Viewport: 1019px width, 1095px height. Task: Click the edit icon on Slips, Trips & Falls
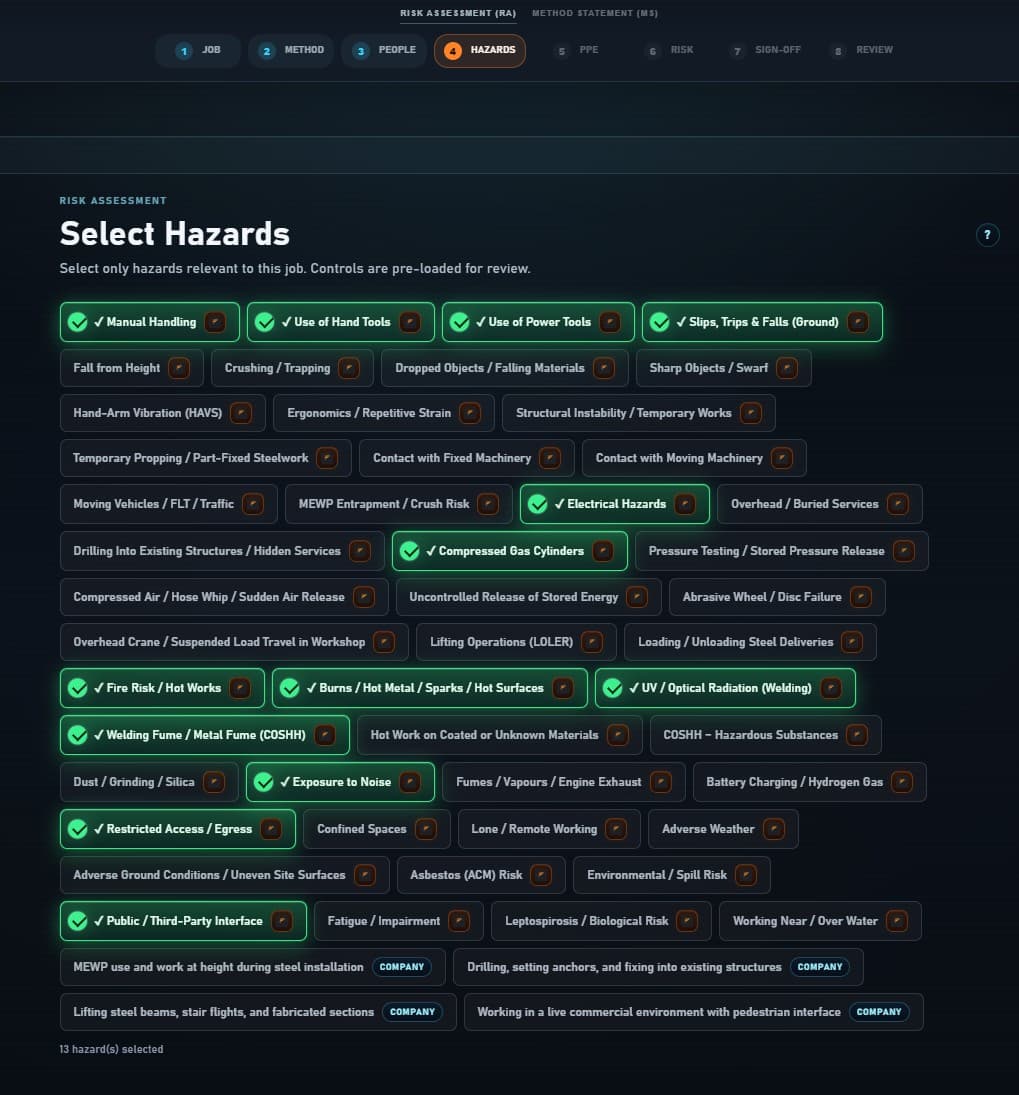click(x=858, y=322)
